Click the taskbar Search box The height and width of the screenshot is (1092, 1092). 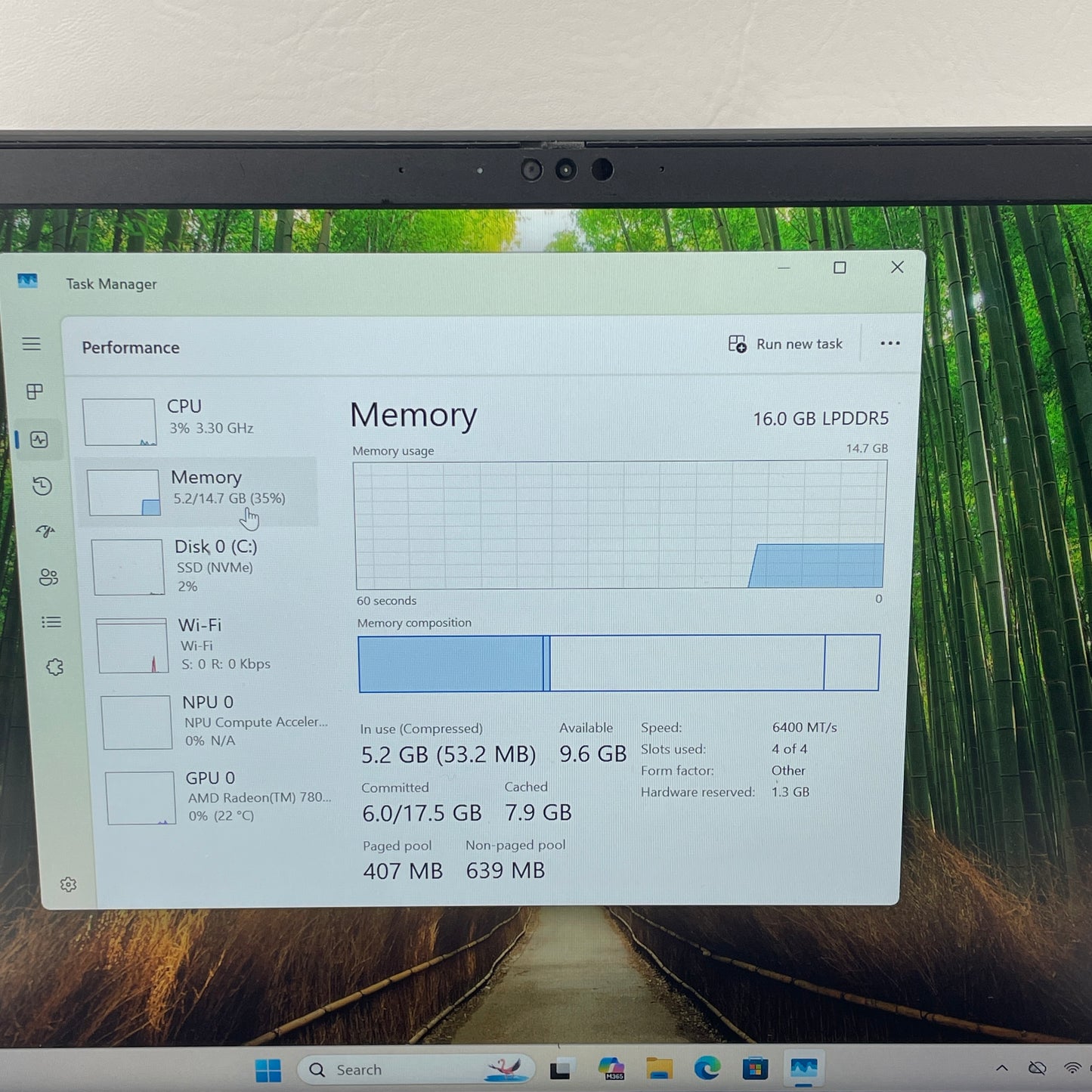pyautogui.click(x=416, y=1069)
